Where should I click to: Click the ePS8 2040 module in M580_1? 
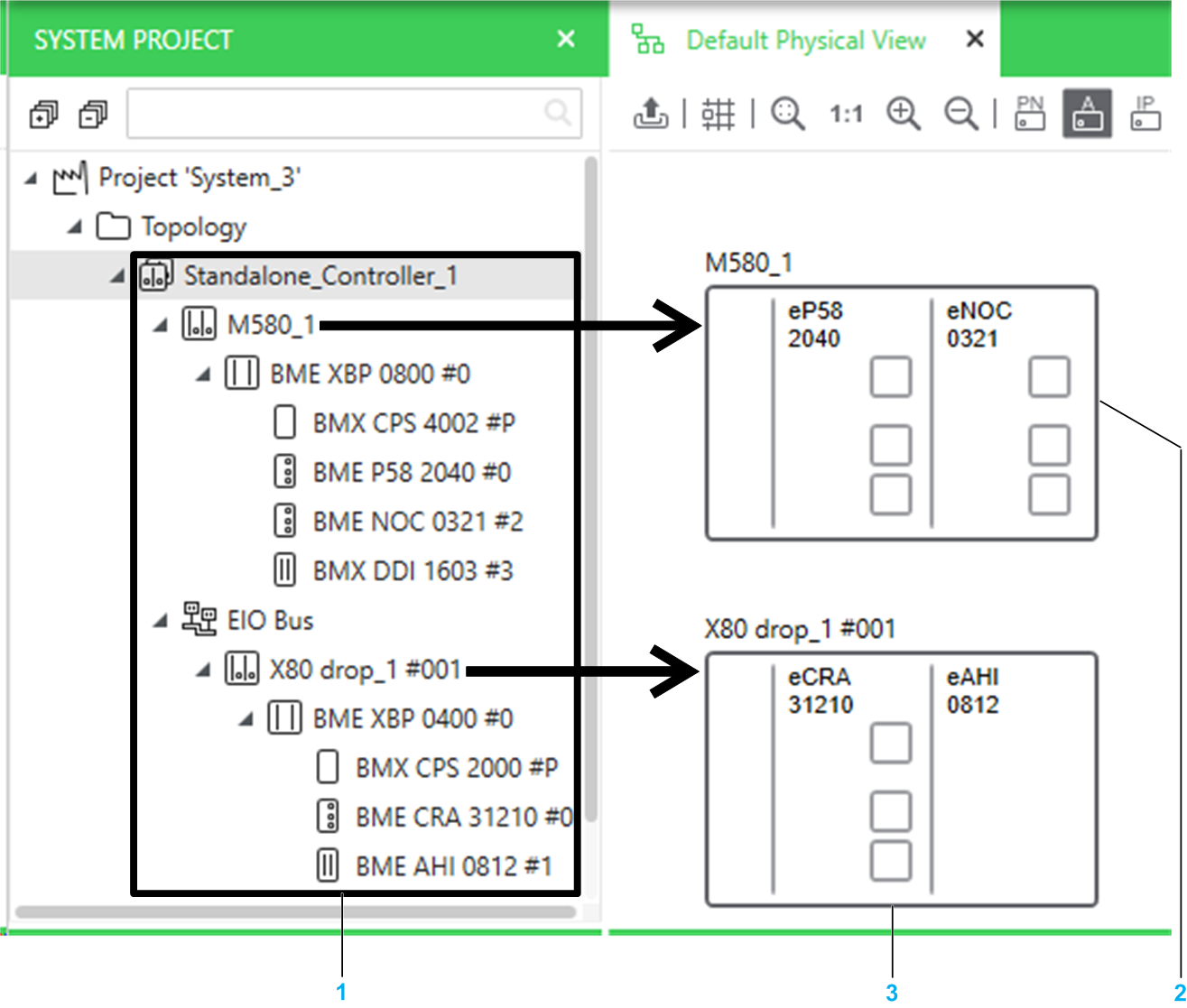(x=852, y=413)
